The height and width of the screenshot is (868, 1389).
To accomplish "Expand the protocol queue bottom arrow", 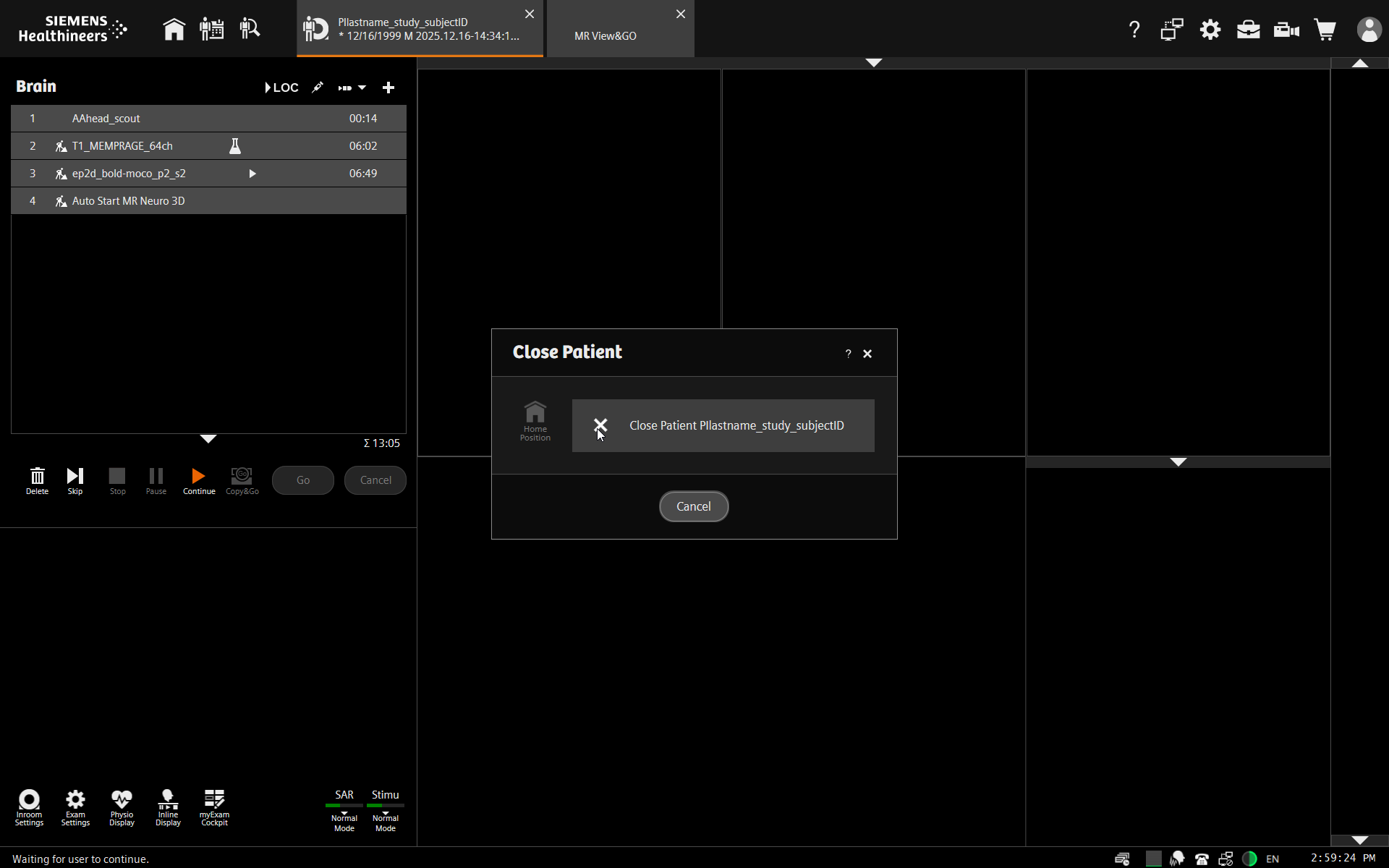I will [x=208, y=439].
